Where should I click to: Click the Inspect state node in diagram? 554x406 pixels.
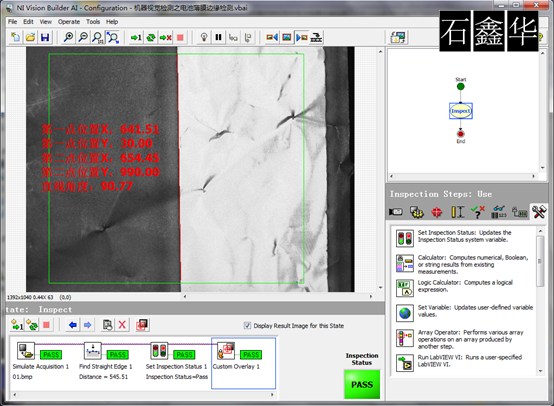(461, 111)
